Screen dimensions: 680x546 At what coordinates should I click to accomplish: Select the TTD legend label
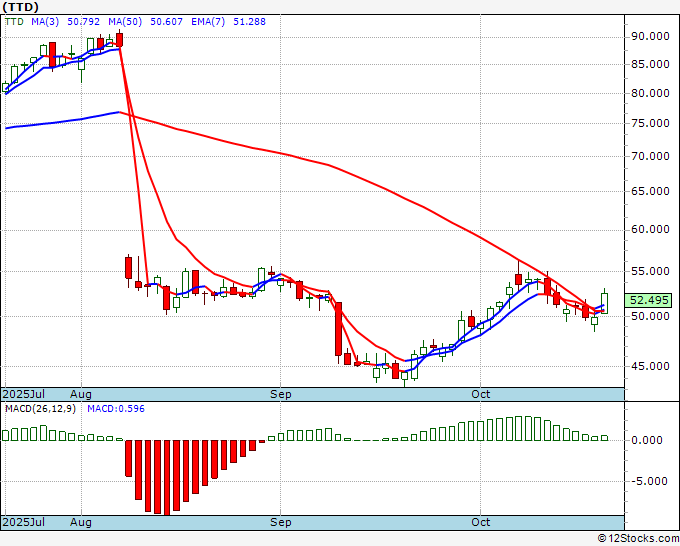14,22
